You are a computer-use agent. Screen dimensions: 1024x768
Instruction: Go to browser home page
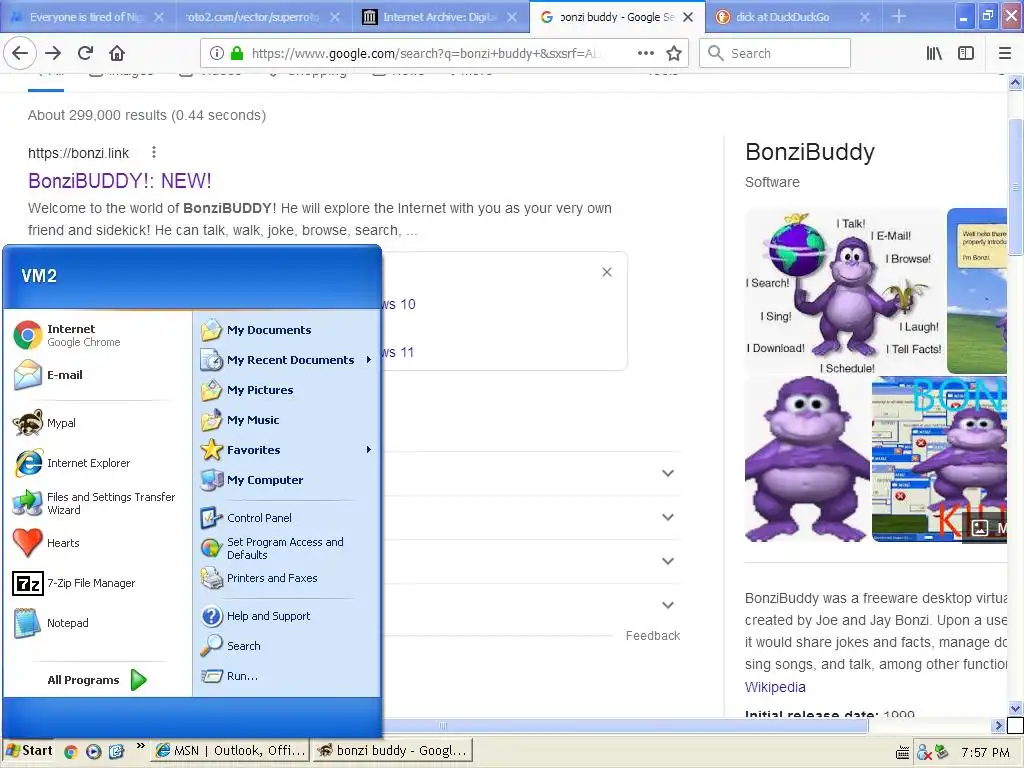pyautogui.click(x=117, y=54)
